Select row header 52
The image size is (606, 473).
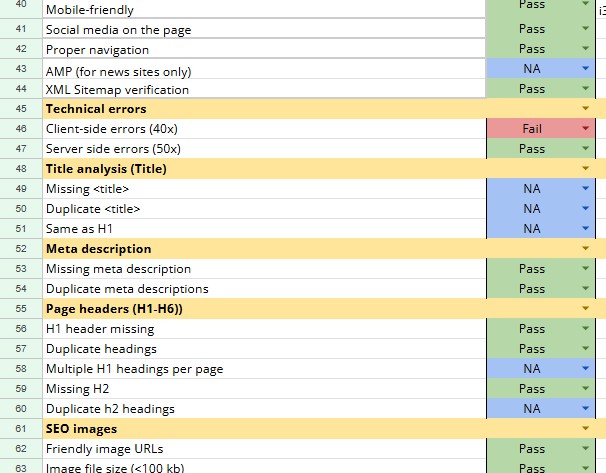tap(21, 248)
